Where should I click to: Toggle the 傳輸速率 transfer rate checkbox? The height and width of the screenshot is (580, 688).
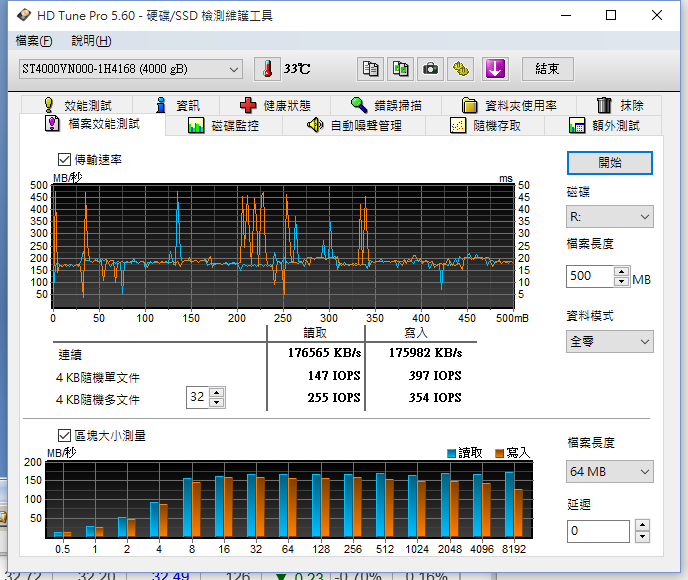point(64,159)
